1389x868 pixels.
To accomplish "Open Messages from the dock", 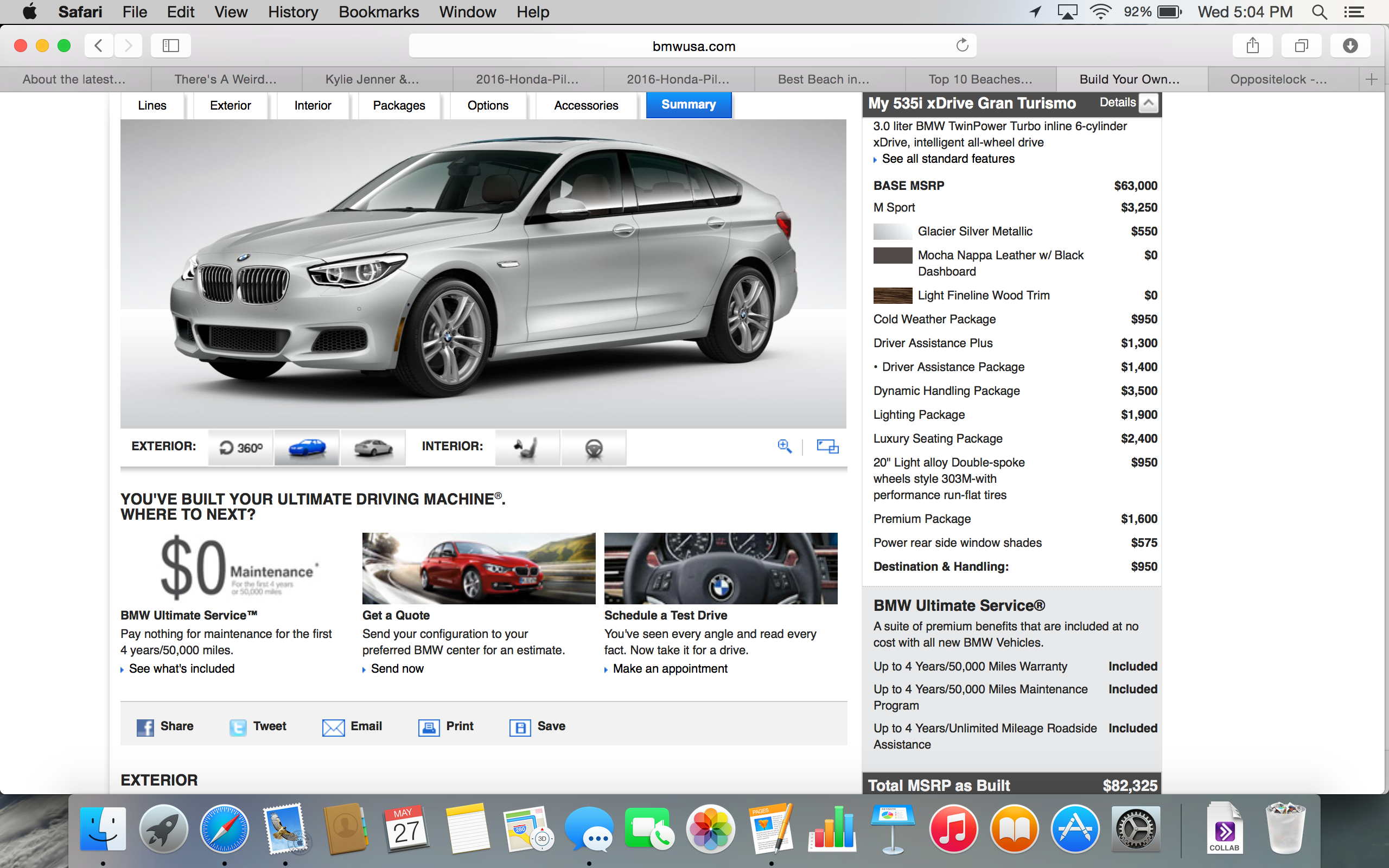I will coord(589,829).
